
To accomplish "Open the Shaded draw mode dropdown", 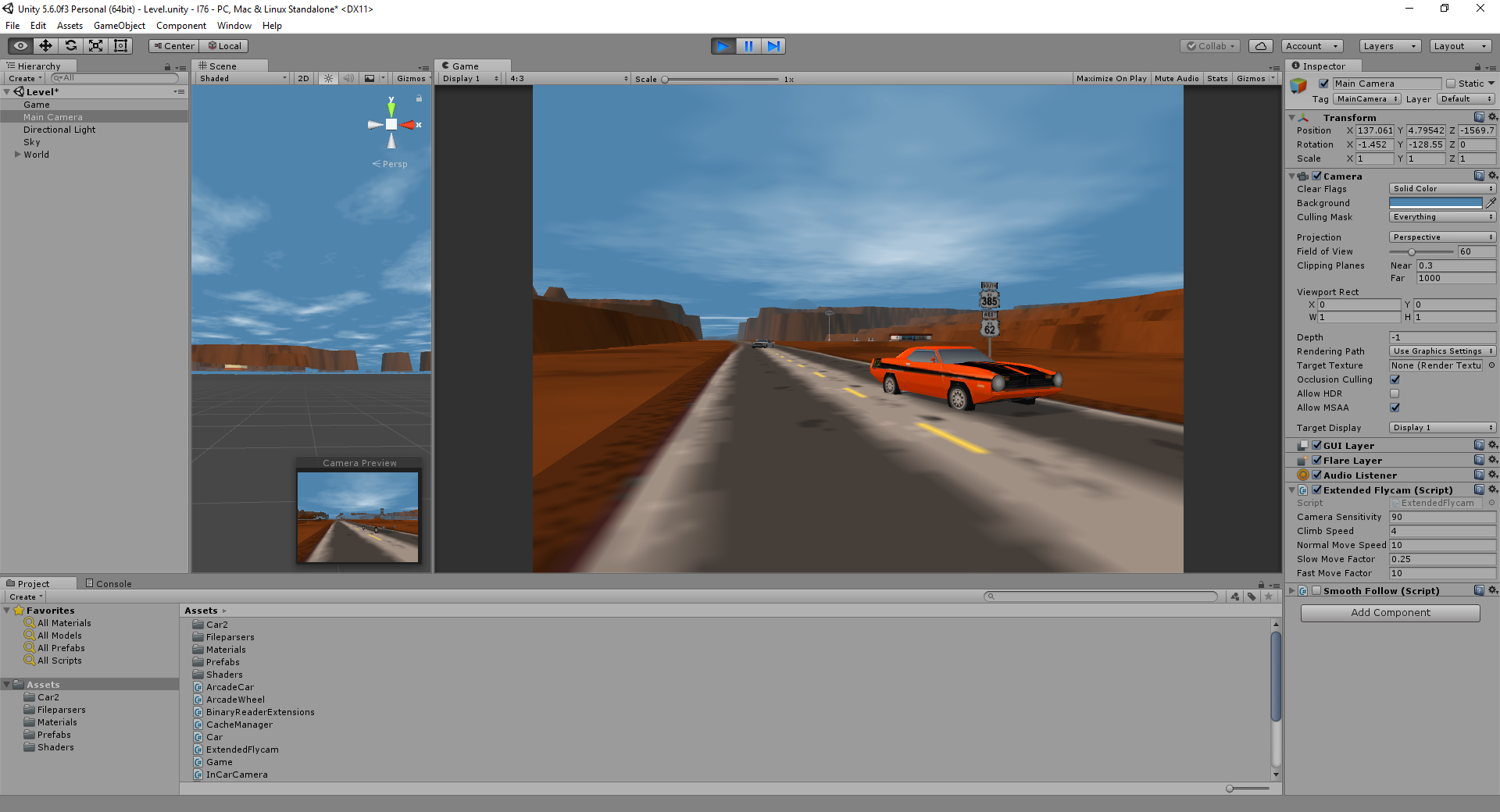I will (x=242, y=78).
